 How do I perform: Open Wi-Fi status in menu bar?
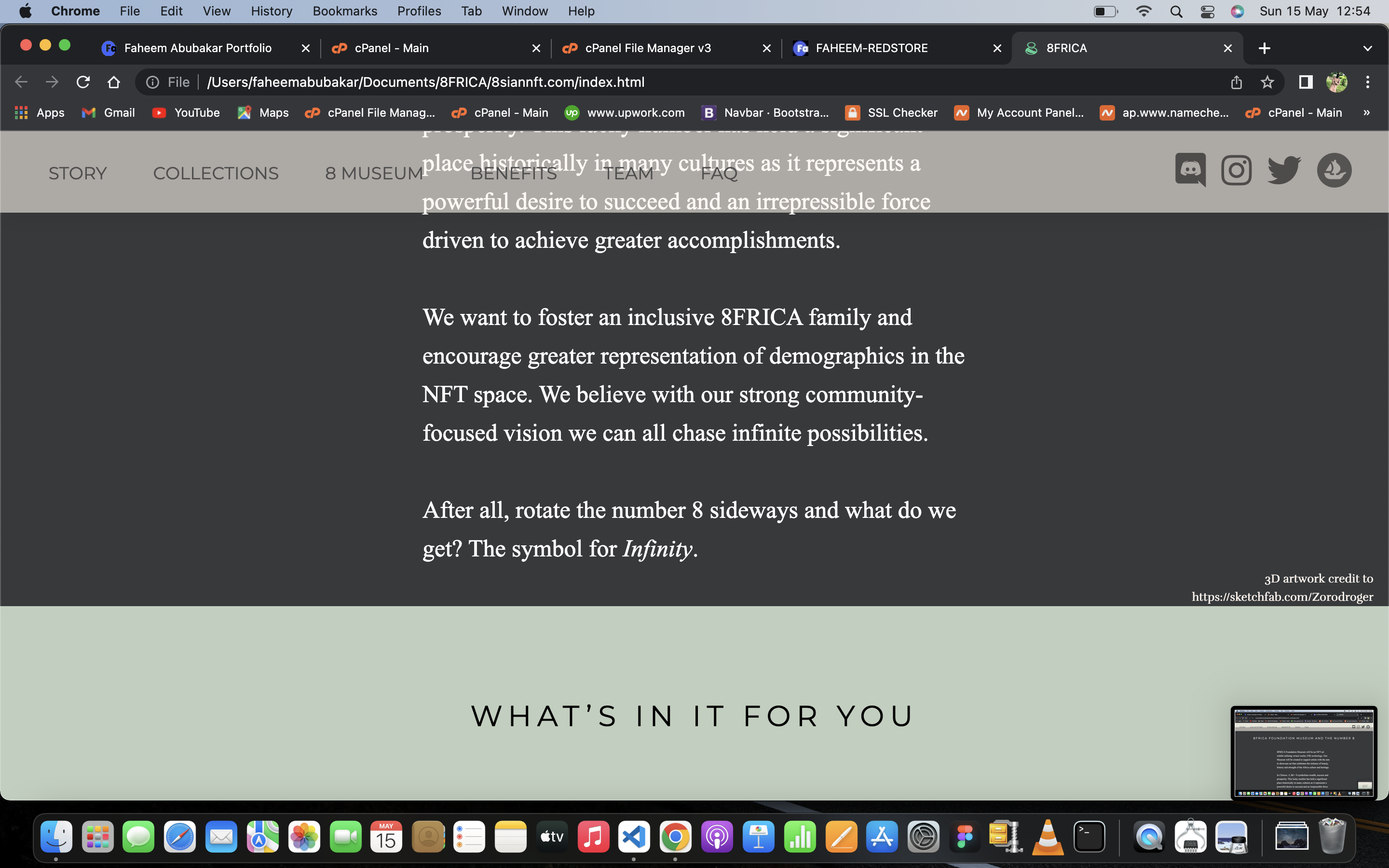(1144, 12)
